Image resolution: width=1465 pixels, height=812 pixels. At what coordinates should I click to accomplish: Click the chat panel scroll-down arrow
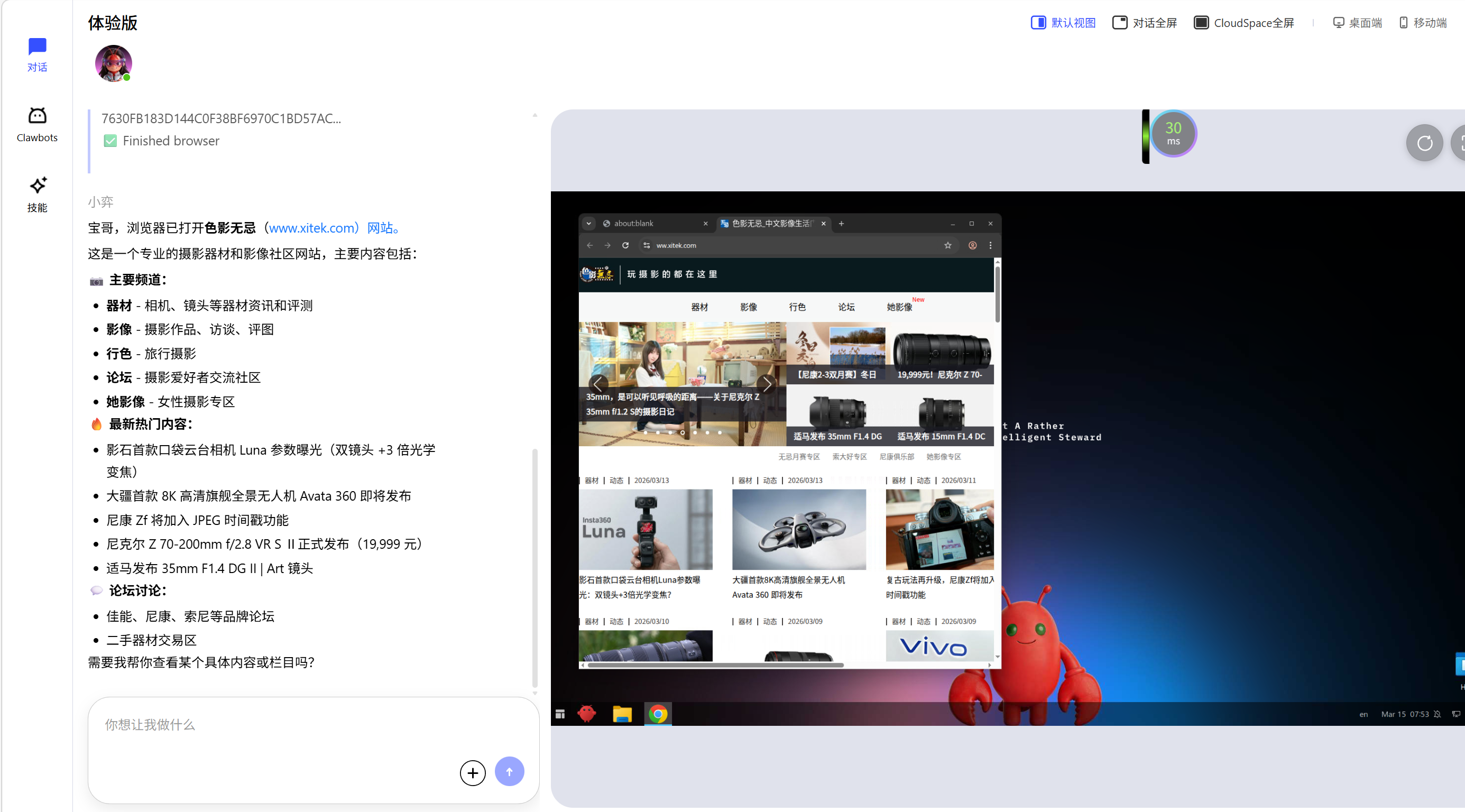pyautogui.click(x=535, y=693)
